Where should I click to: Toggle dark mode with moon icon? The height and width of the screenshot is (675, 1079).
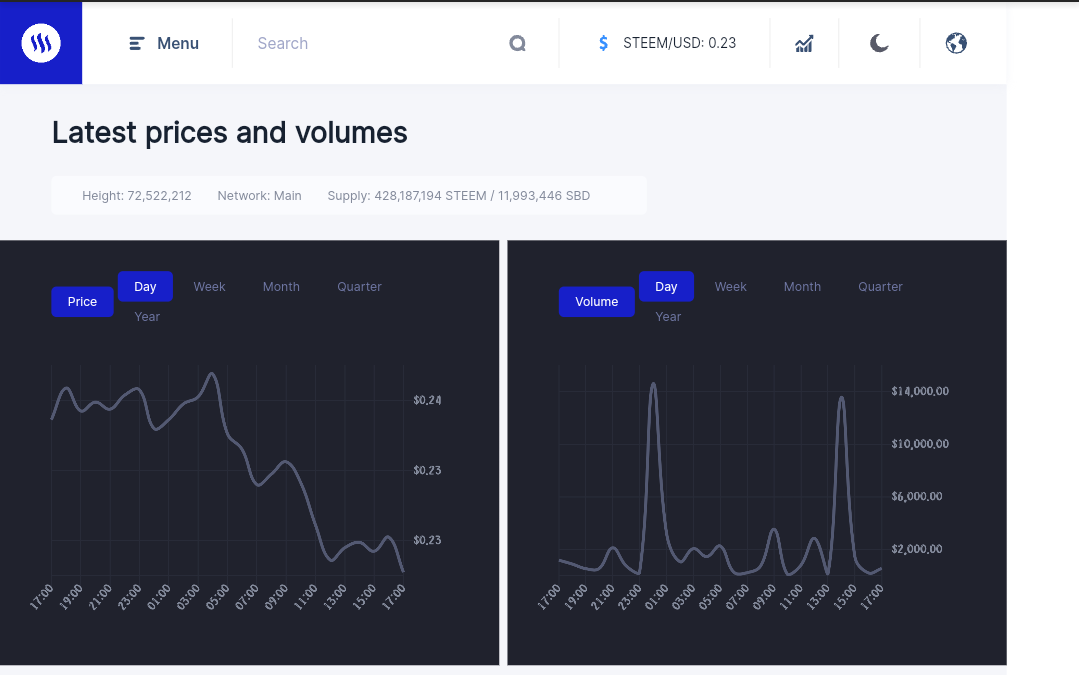(879, 43)
